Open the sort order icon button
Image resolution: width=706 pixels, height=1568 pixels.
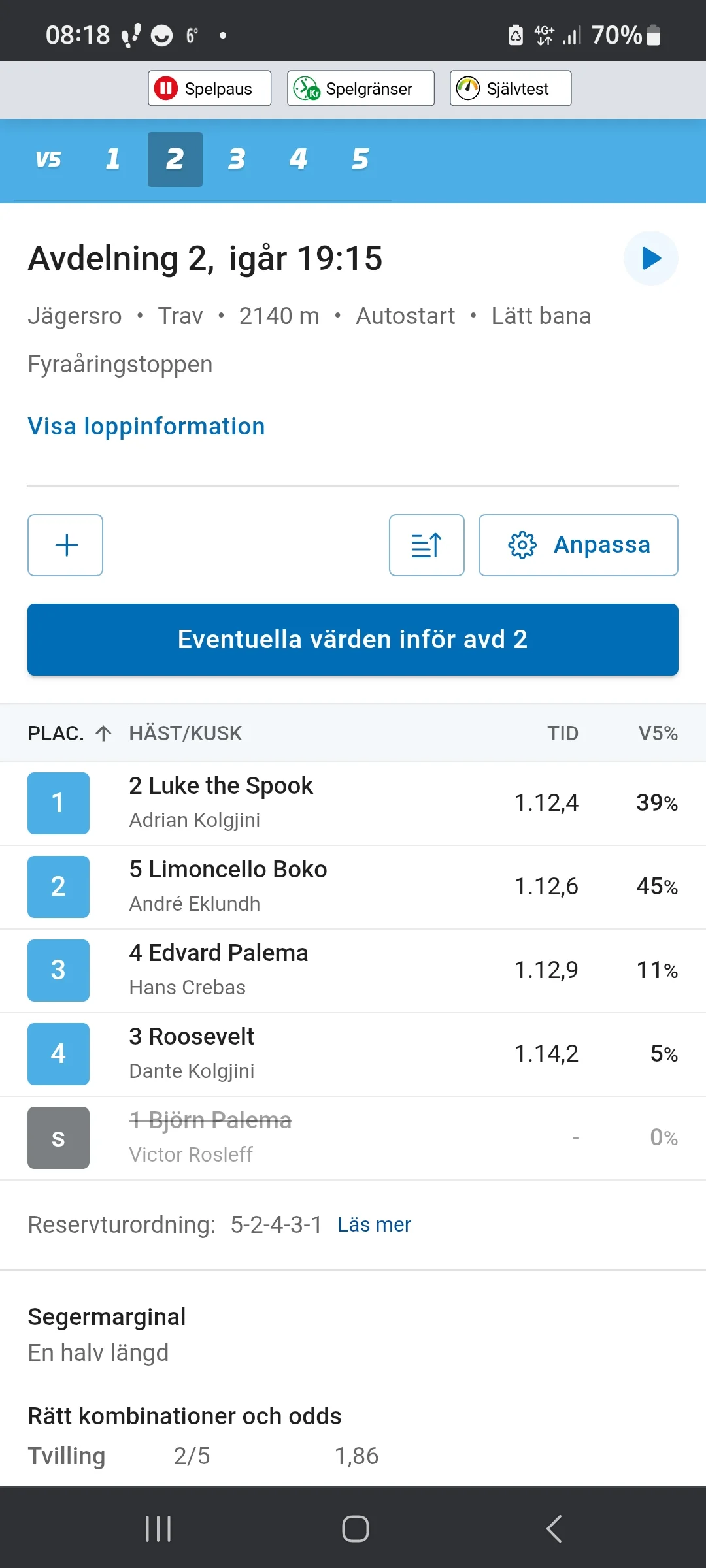point(426,545)
